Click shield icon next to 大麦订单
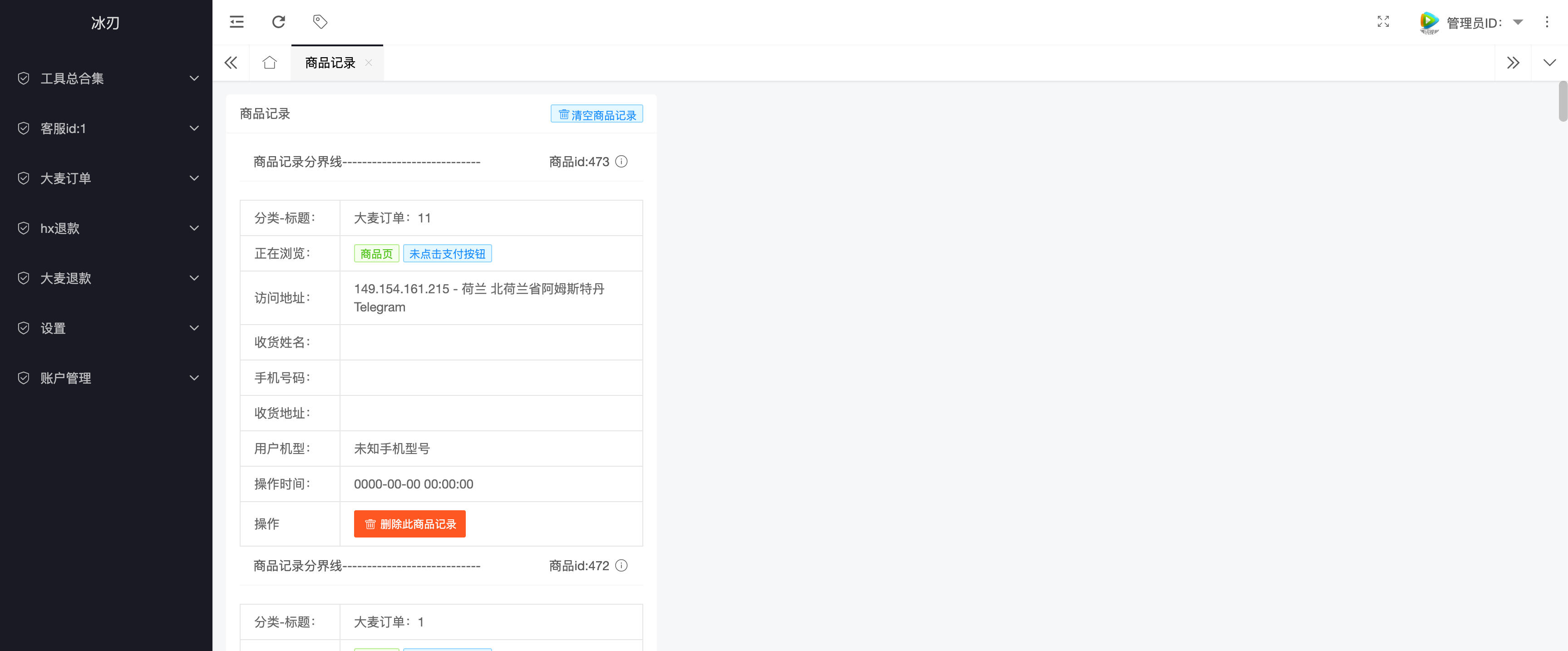This screenshot has height=651, width=1568. coord(24,178)
